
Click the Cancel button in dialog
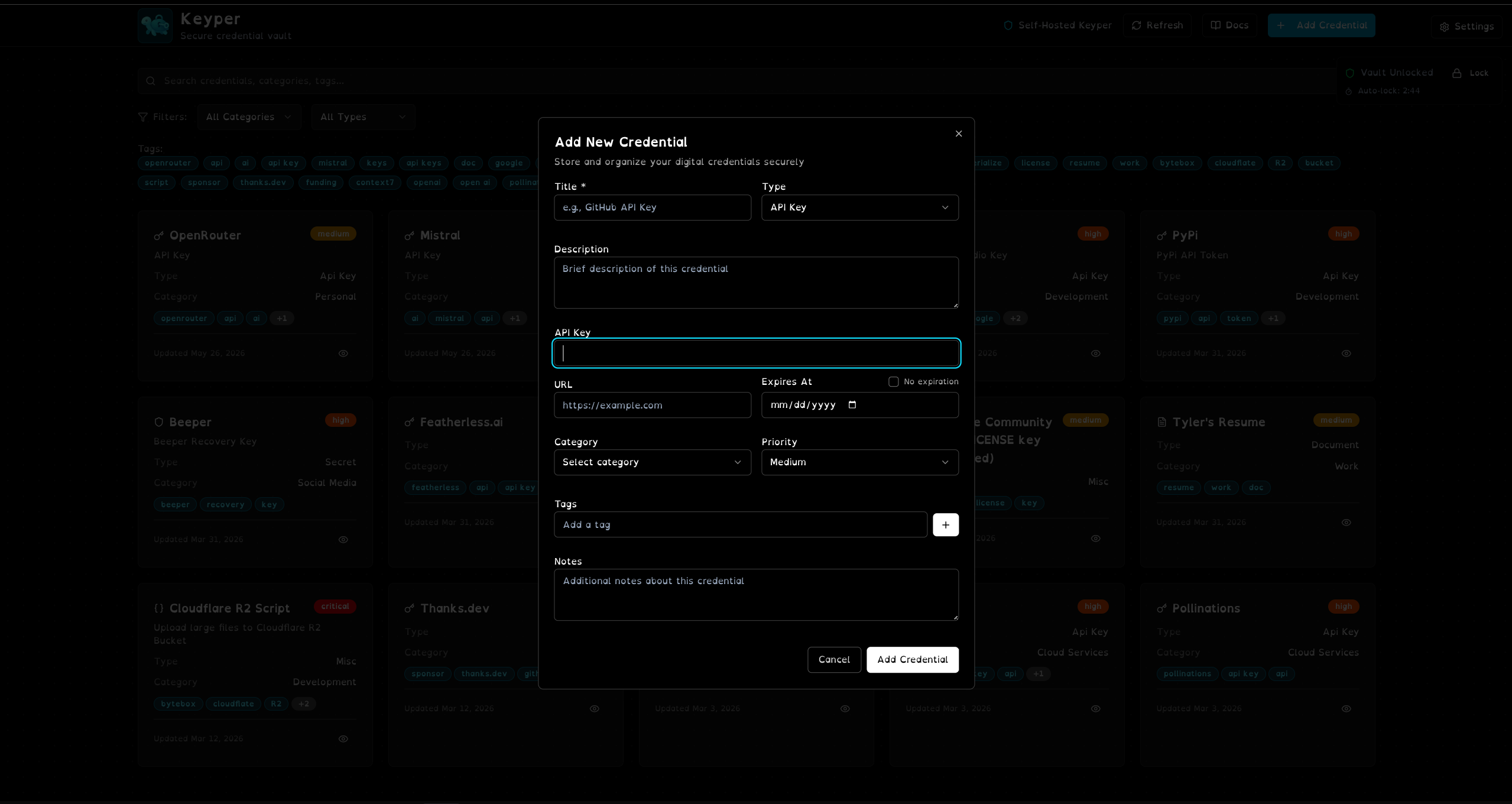(x=834, y=660)
